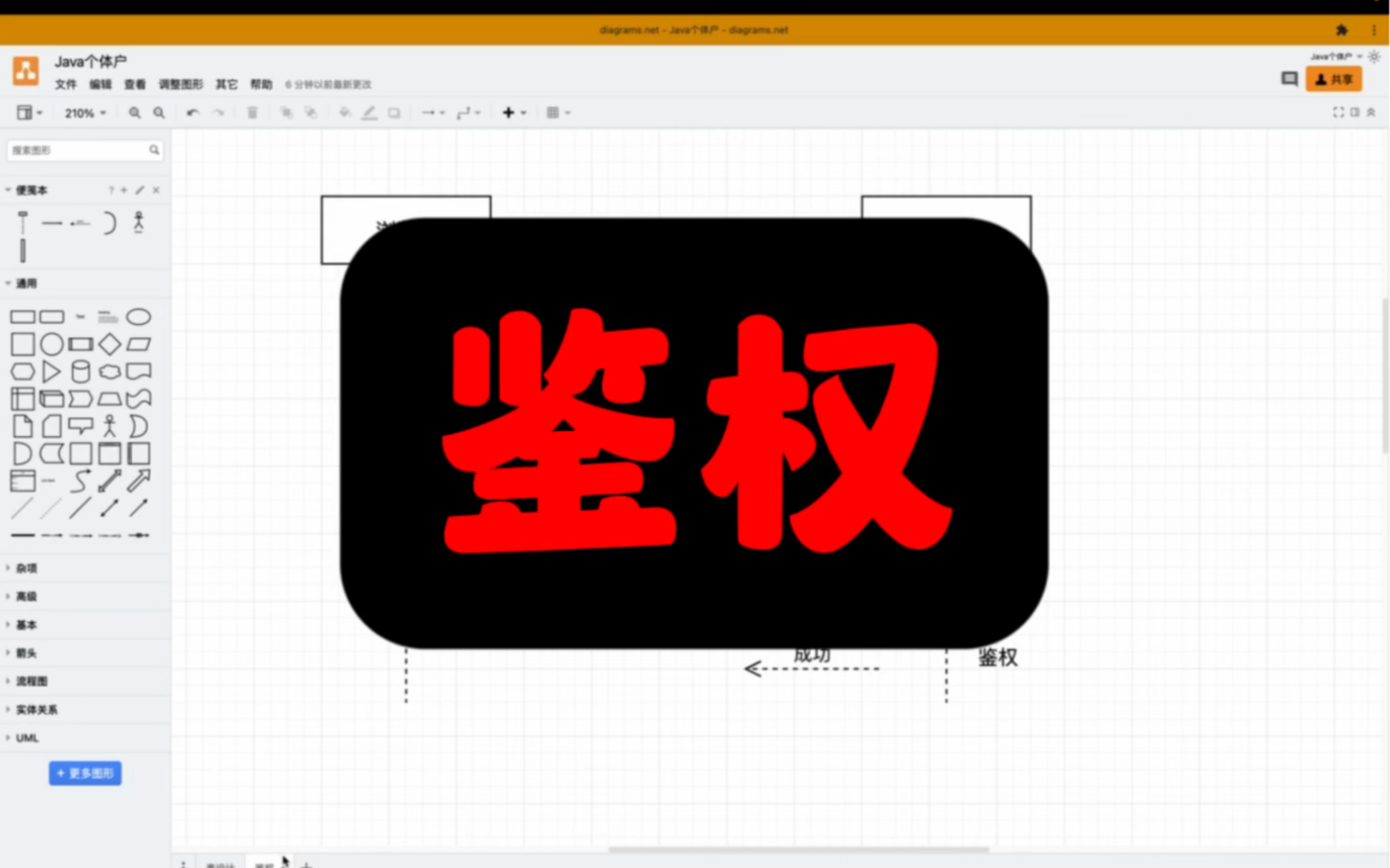Edit scratchpad with pencil icon
Viewport: 1390px width, 868px height.
[x=140, y=190]
